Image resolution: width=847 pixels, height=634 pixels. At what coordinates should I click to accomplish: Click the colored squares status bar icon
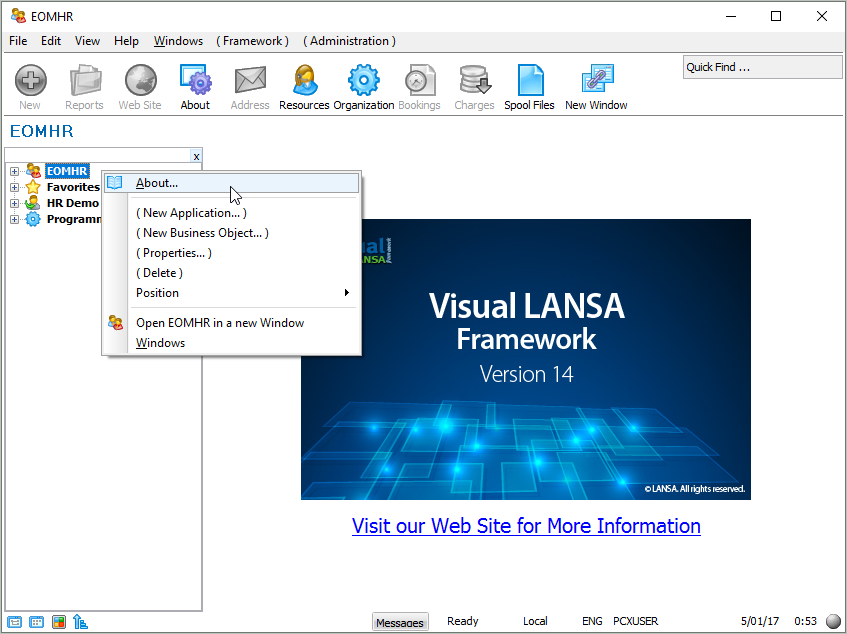(58, 622)
